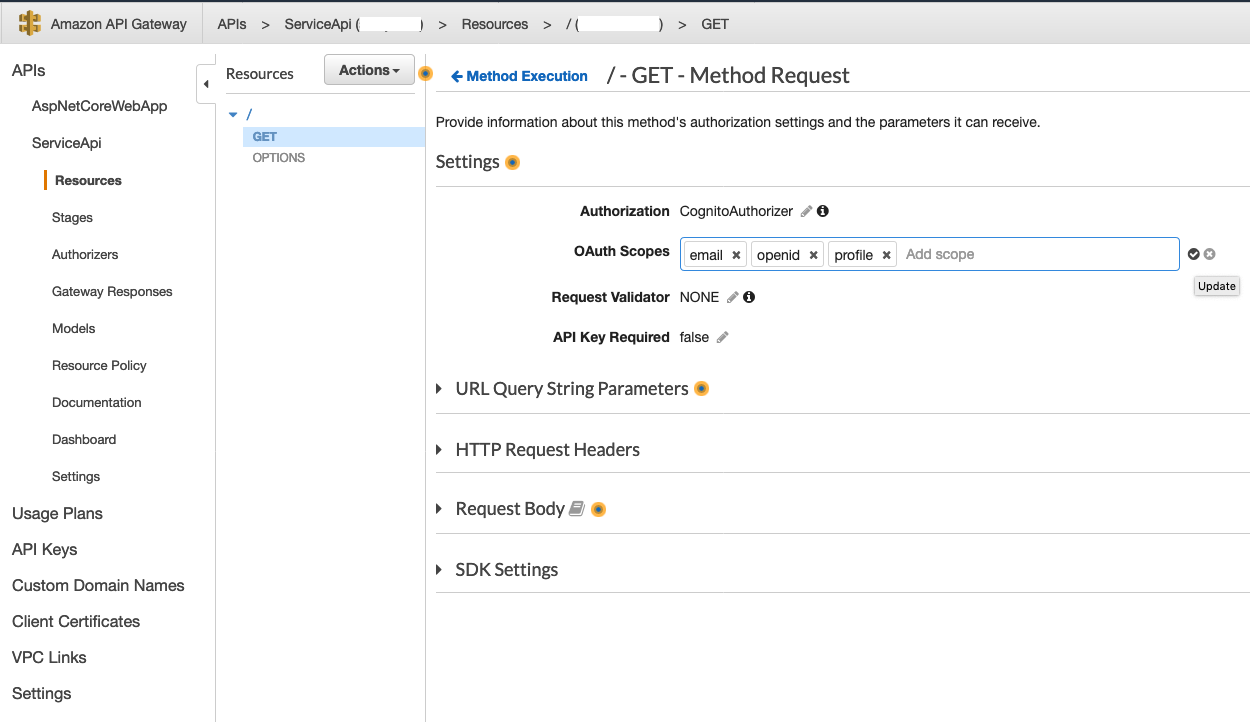Edit Request Validator with the pencil icon
This screenshot has width=1250, height=722.
point(732,297)
